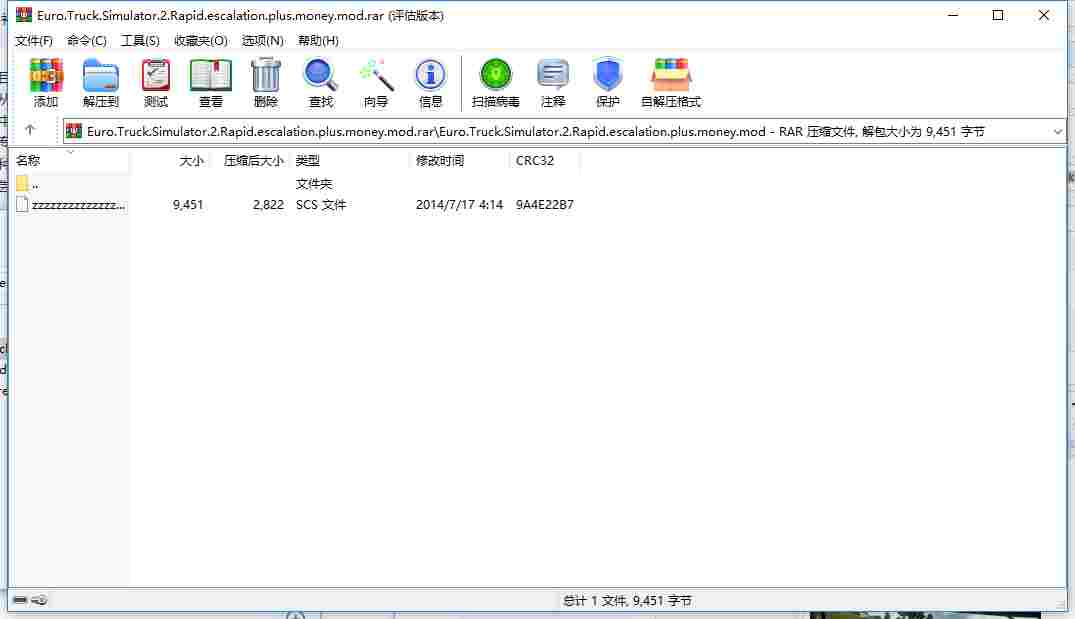Click the 2,822 packed size cell
1075x619 pixels.
(268, 204)
